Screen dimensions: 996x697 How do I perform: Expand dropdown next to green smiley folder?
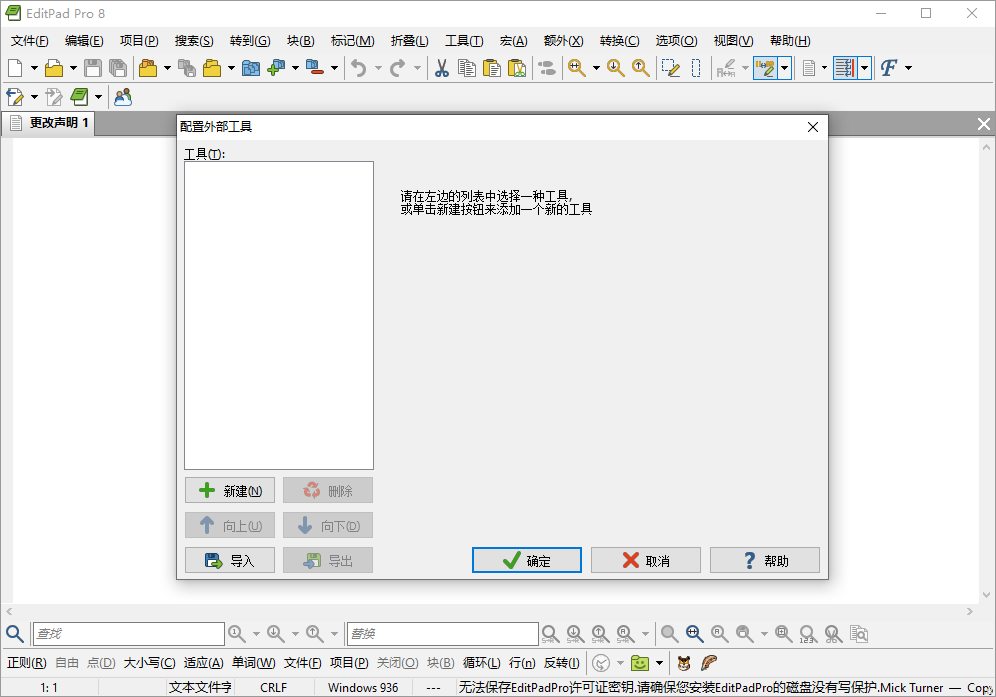coord(659,663)
